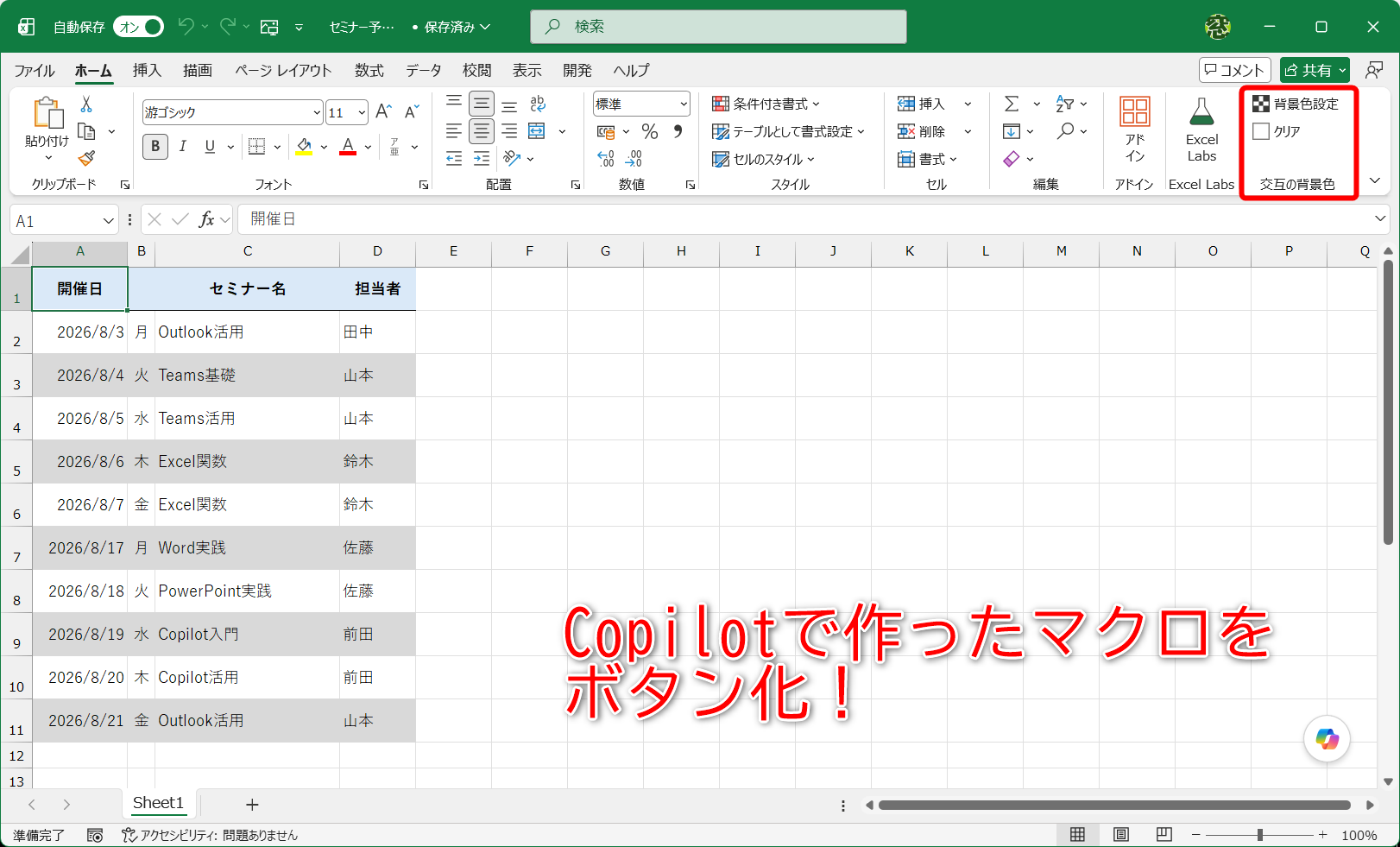This screenshot has width=1400, height=847.
Task: Open the ファイル tab
Action: [x=35, y=70]
